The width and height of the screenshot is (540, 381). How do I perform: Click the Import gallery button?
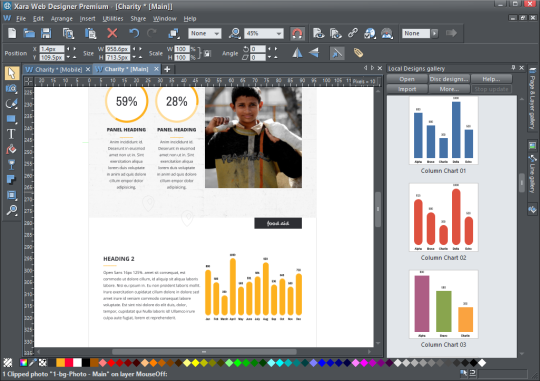coord(407,89)
